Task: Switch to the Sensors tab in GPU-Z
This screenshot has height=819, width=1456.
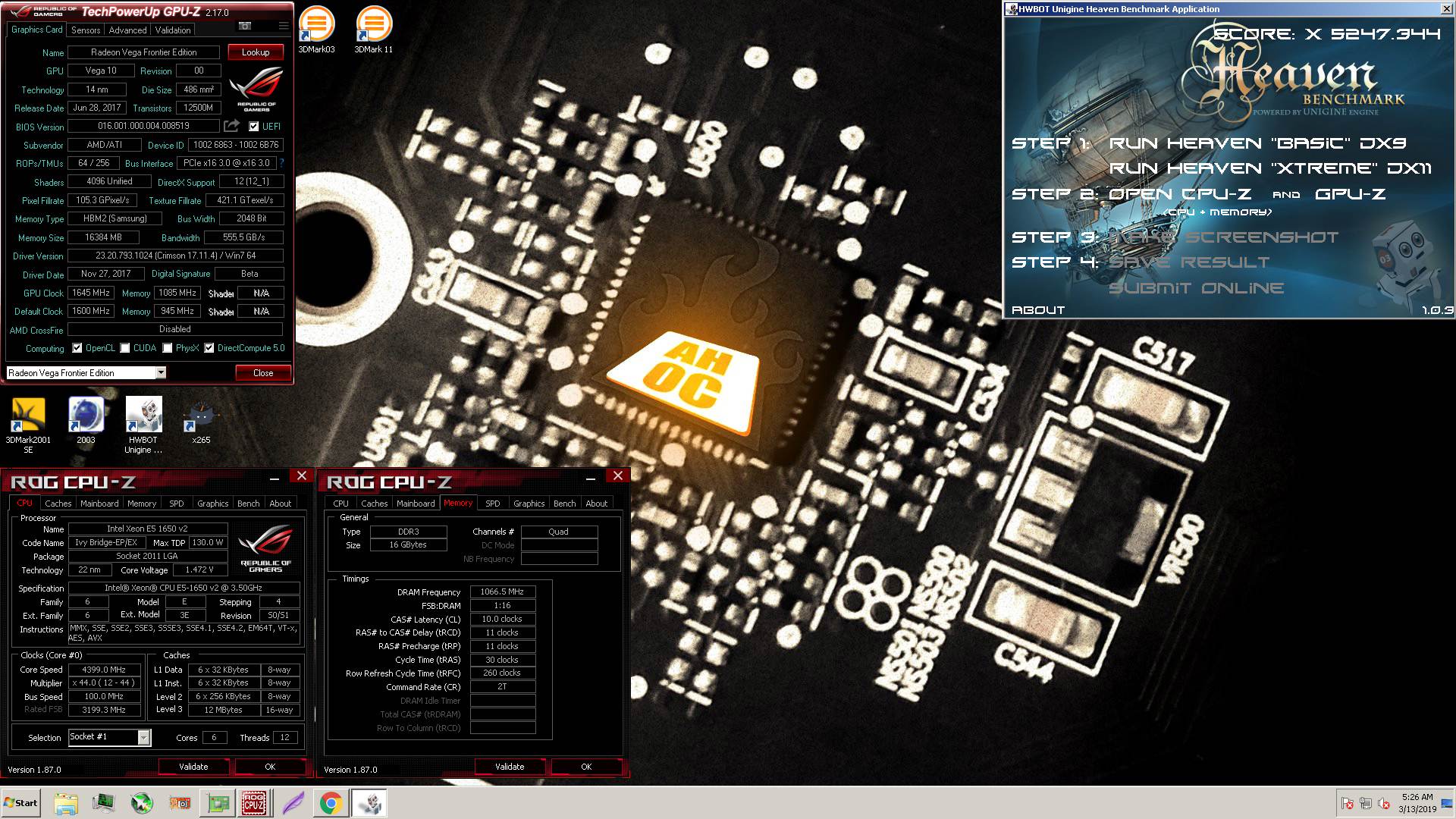Action: (x=86, y=30)
